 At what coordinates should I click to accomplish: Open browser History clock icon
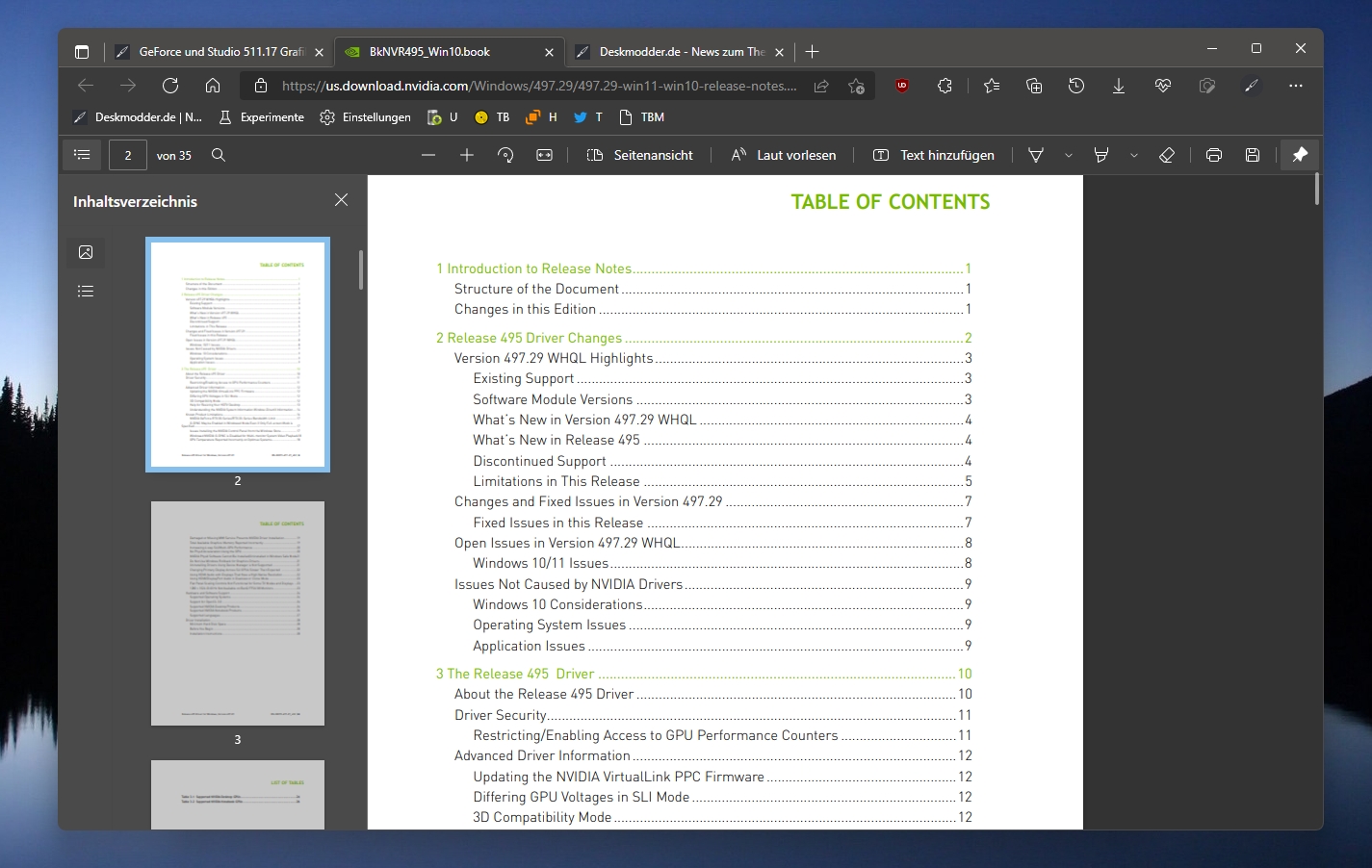pos(1076,86)
